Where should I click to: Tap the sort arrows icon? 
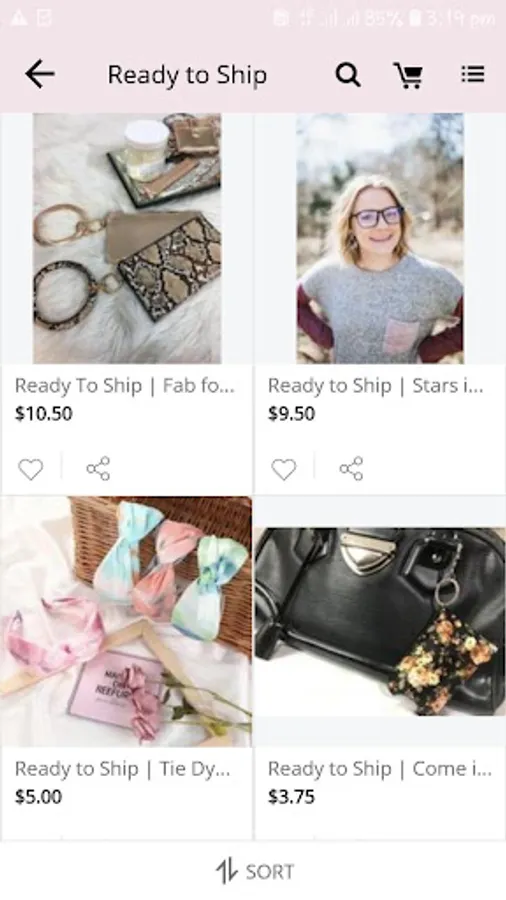coord(226,871)
